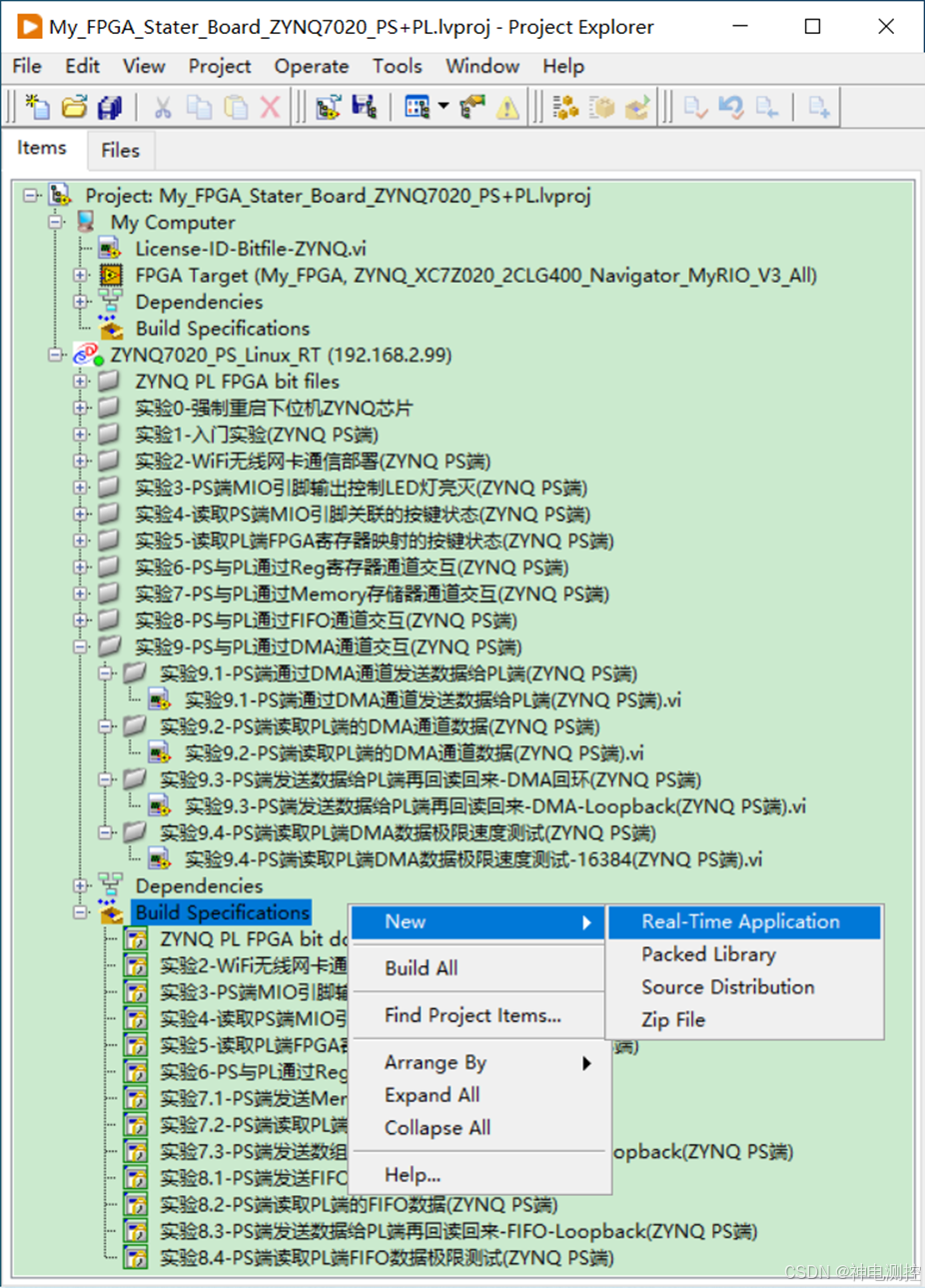Select Collapse All in context menu
Screen dimensions: 925x1288
(477, 1128)
